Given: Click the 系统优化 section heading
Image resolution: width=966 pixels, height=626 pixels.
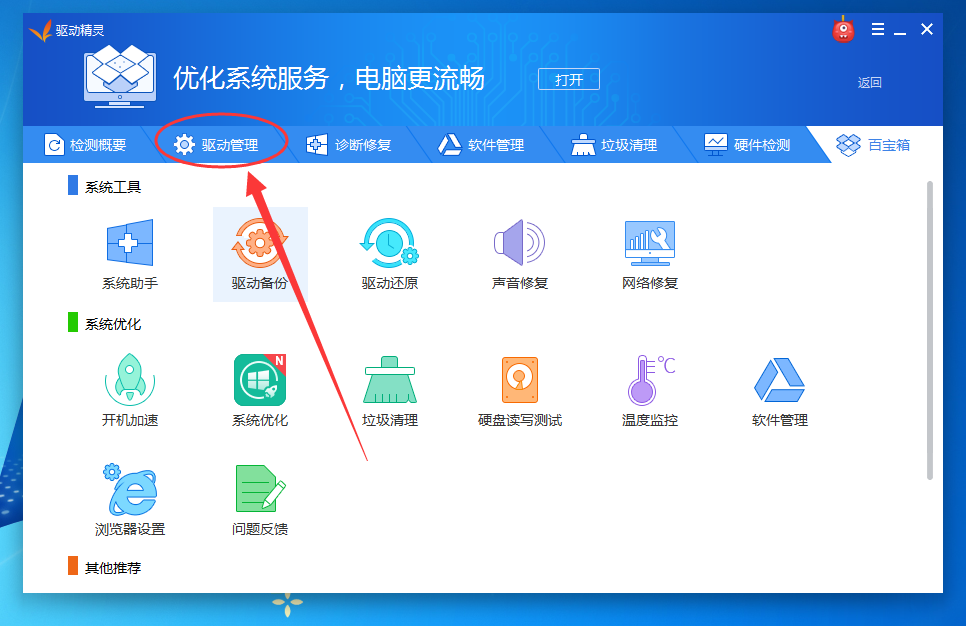Looking at the screenshot, I should 113,324.
